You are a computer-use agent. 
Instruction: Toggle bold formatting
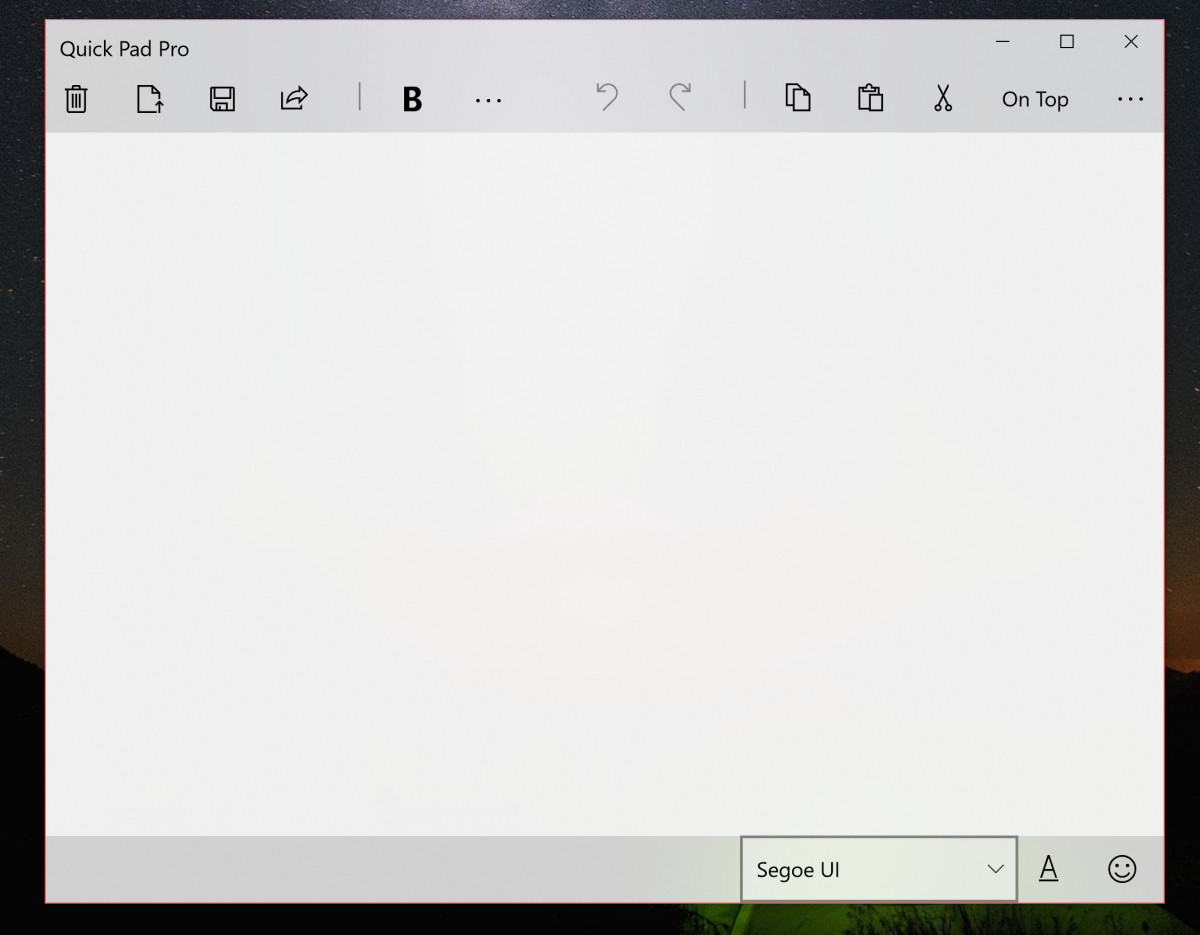click(412, 99)
